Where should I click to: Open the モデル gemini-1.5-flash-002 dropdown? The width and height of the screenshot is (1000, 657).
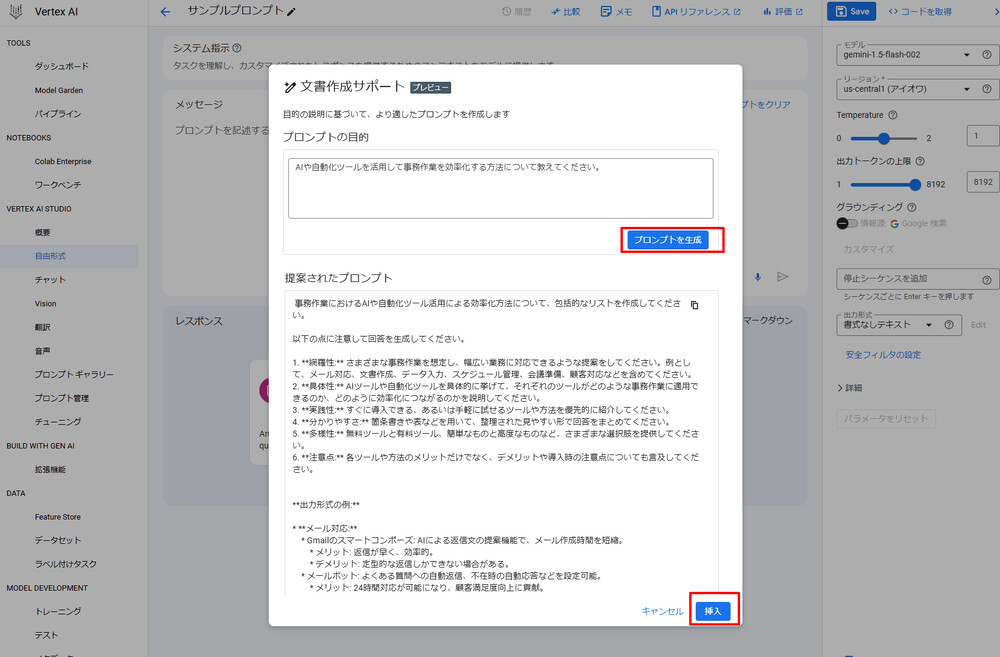(x=906, y=55)
